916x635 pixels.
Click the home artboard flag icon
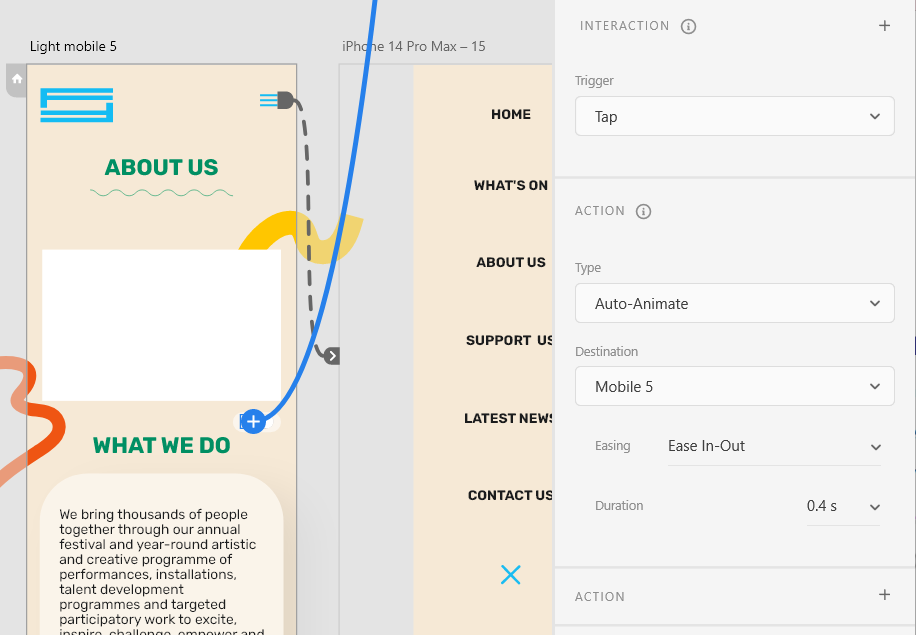pyautogui.click(x=17, y=79)
